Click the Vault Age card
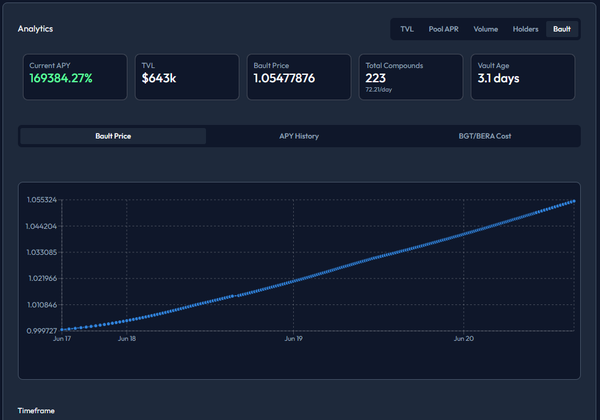 [524, 76]
